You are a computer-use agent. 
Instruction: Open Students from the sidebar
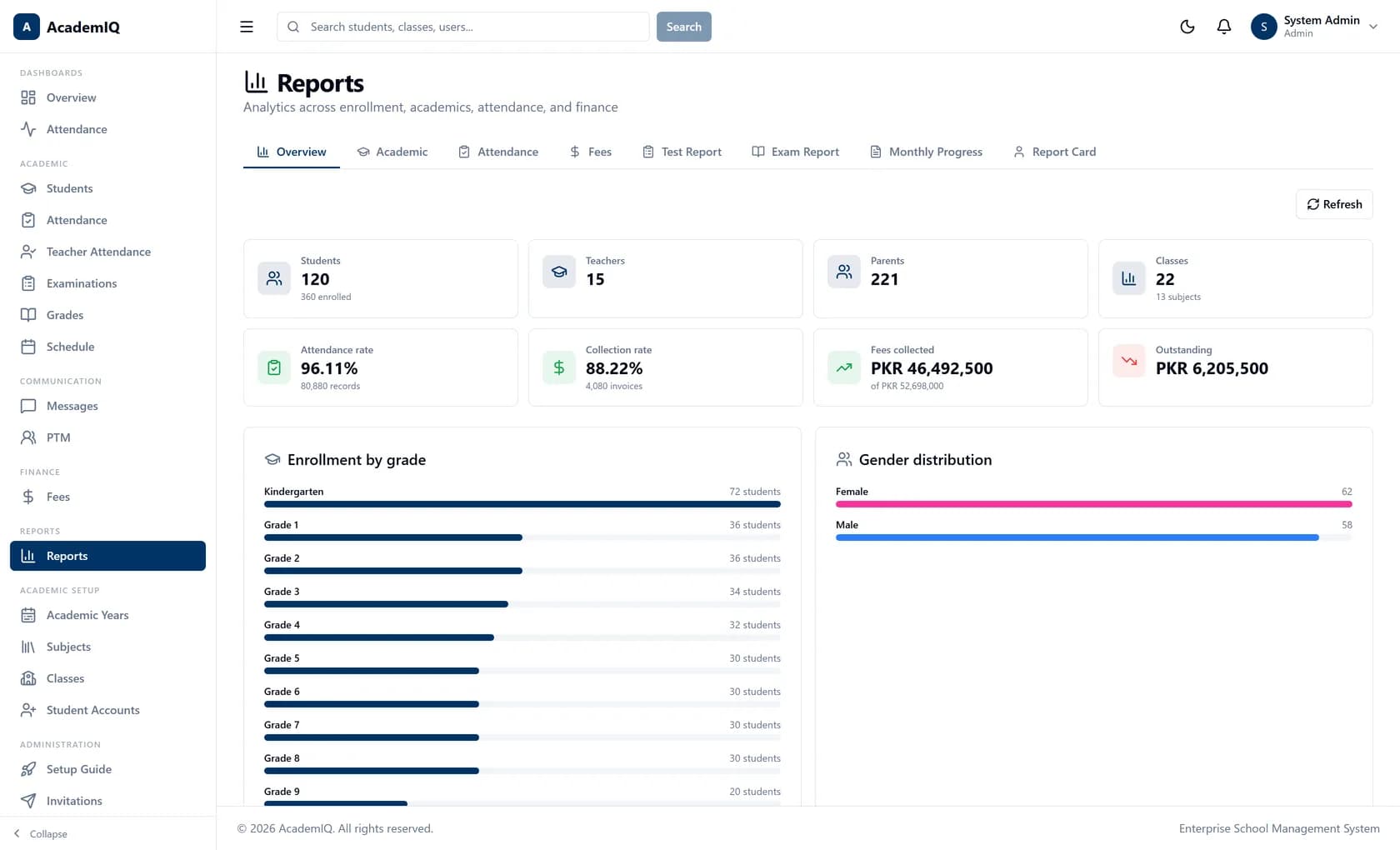tap(107, 188)
